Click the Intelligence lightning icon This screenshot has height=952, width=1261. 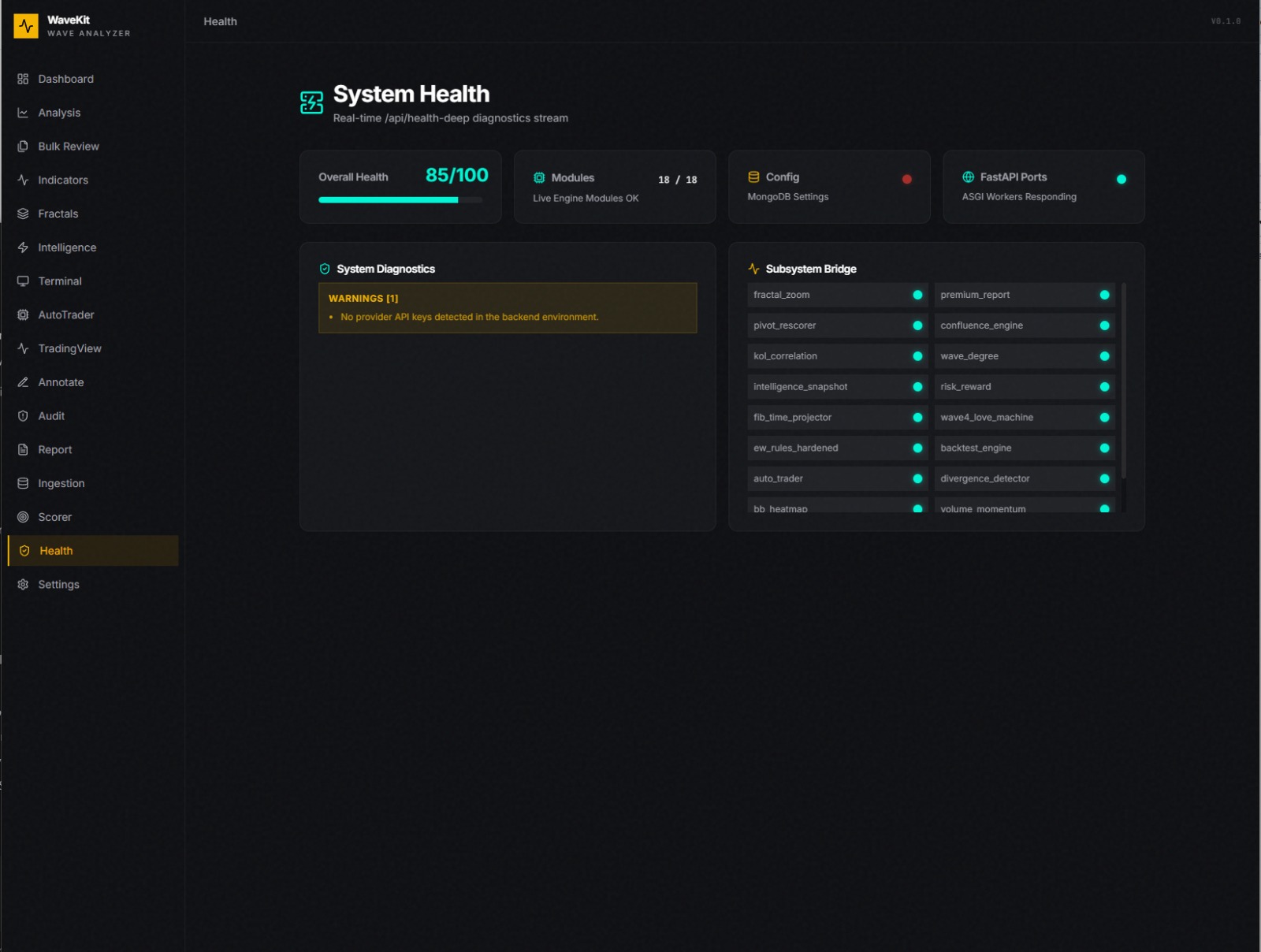(23, 247)
